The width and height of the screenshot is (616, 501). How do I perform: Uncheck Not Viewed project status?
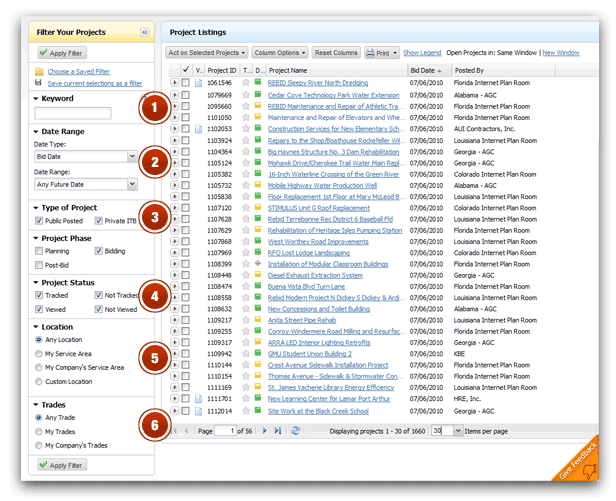coord(99,310)
